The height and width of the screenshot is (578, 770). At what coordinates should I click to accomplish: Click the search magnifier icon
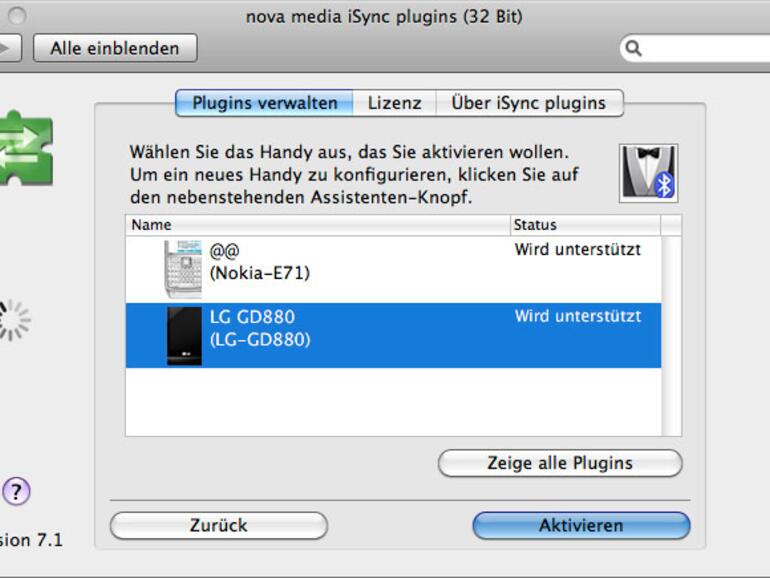point(633,48)
